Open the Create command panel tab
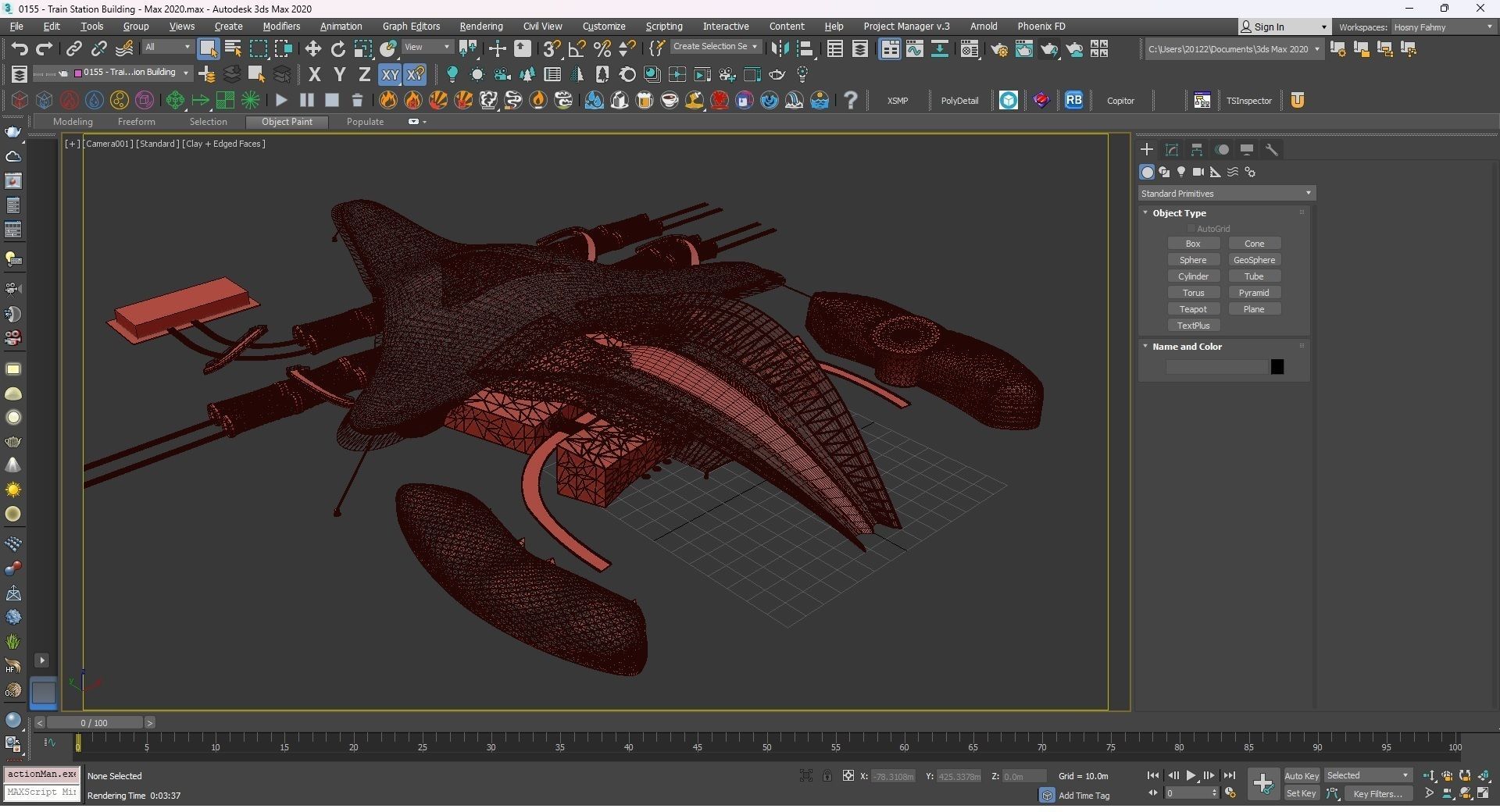This screenshot has height=812, width=1500. click(x=1147, y=150)
